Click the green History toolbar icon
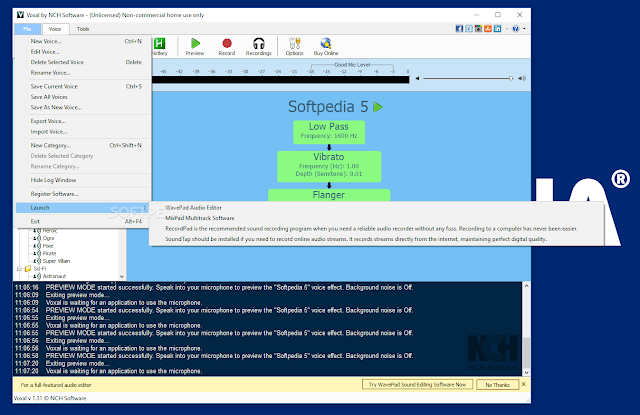 (160, 43)
